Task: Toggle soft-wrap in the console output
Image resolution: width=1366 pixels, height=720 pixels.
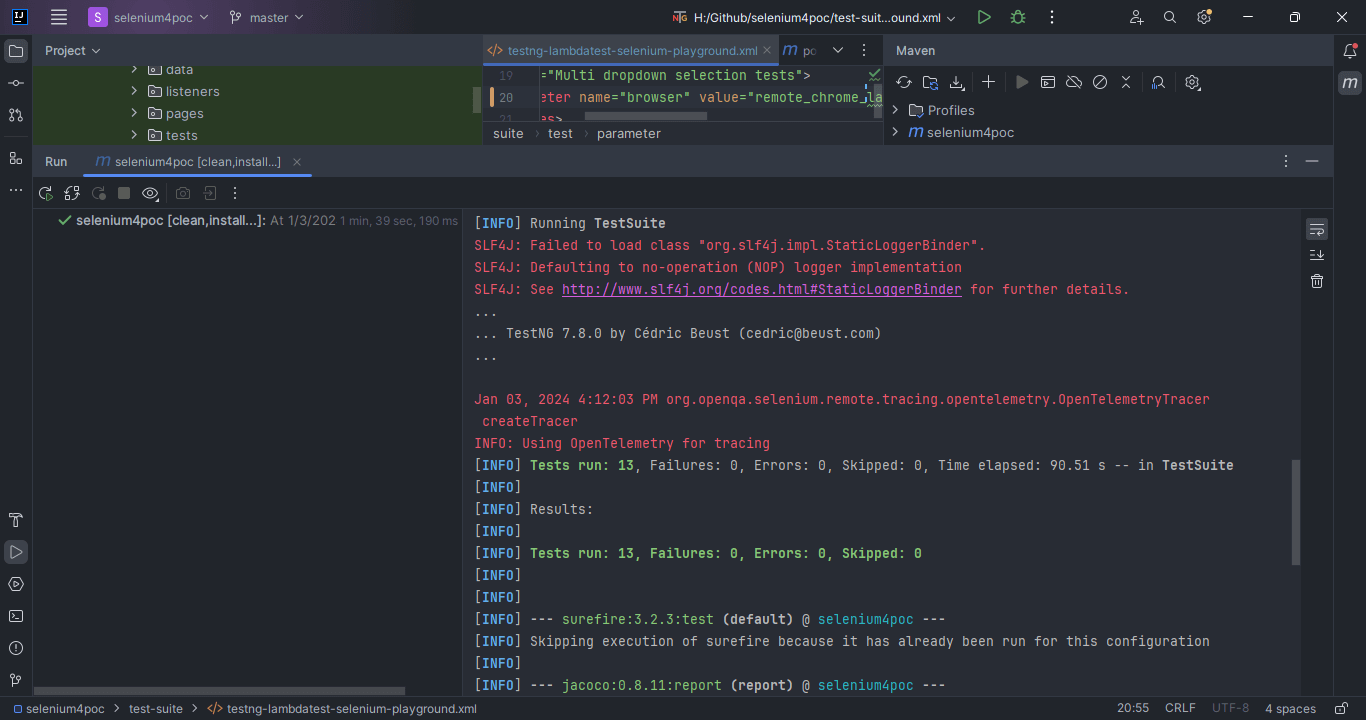Action: [x=1316, y=228]
